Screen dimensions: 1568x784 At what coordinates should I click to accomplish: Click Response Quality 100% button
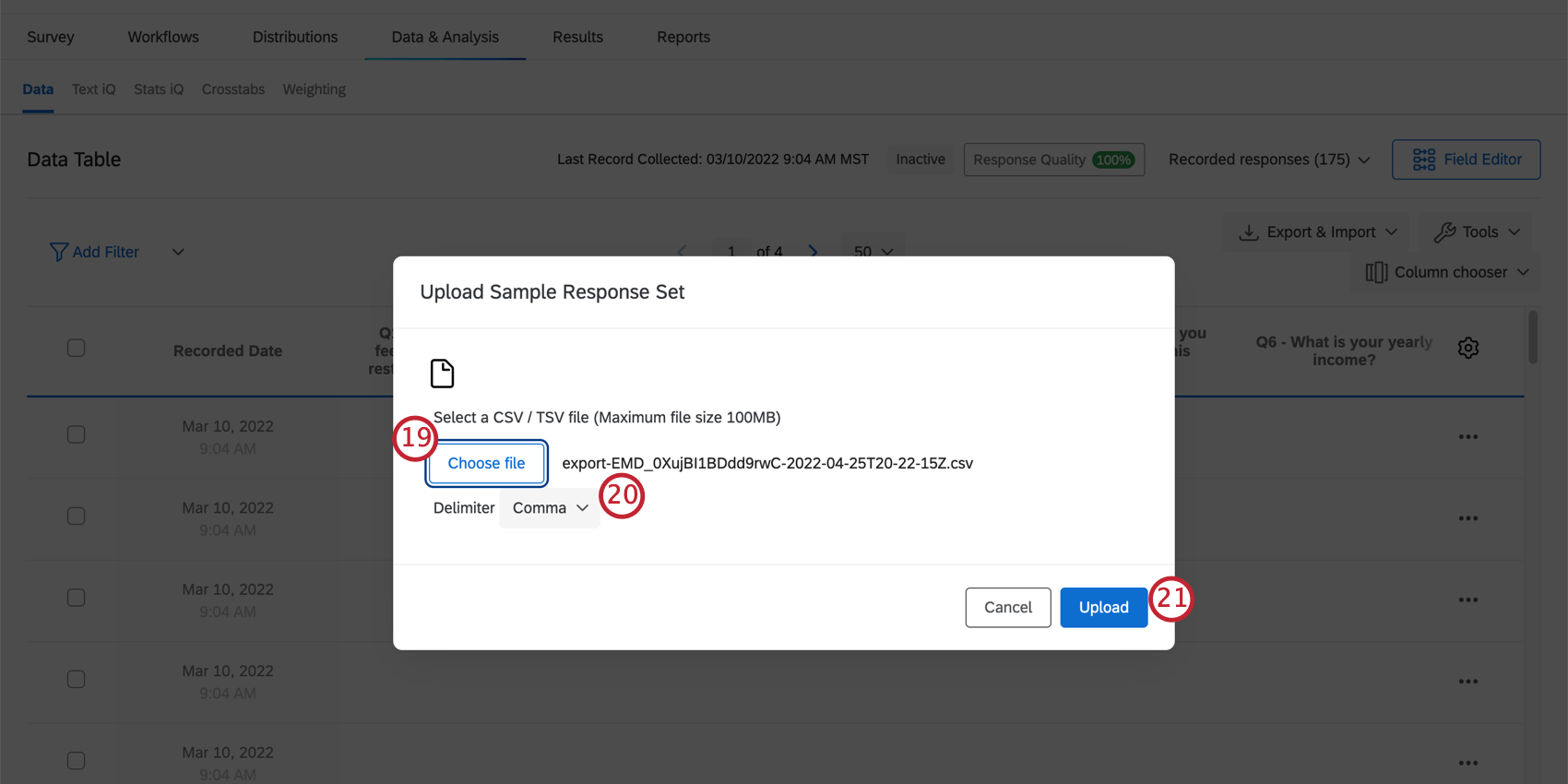pos(1054,160)
